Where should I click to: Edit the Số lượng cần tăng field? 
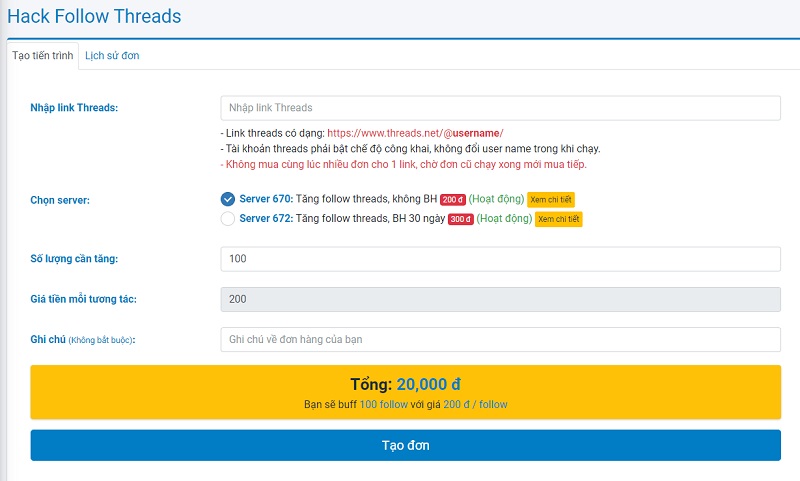point(500,259)
